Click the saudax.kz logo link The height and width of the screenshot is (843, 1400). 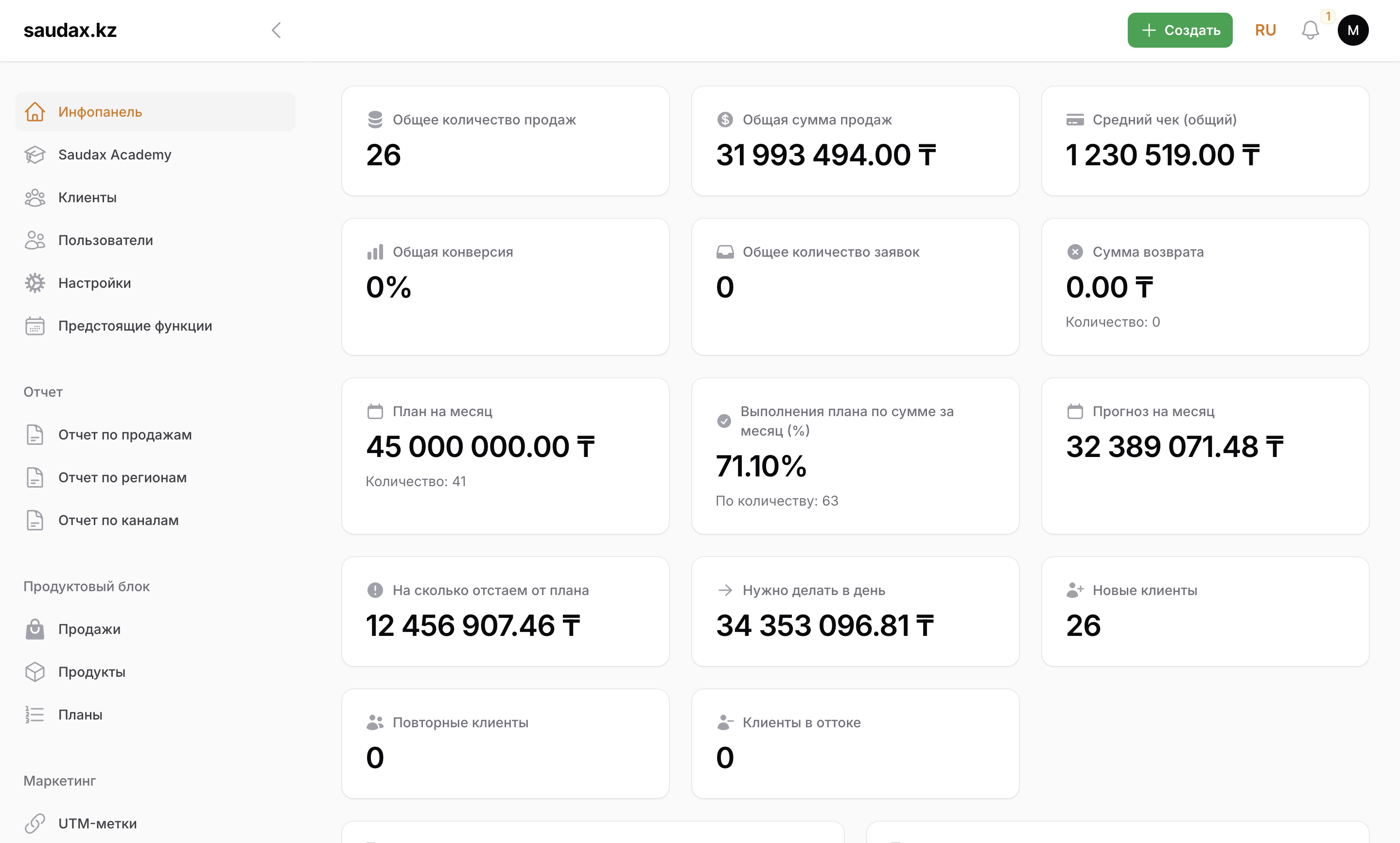point(70,30)
